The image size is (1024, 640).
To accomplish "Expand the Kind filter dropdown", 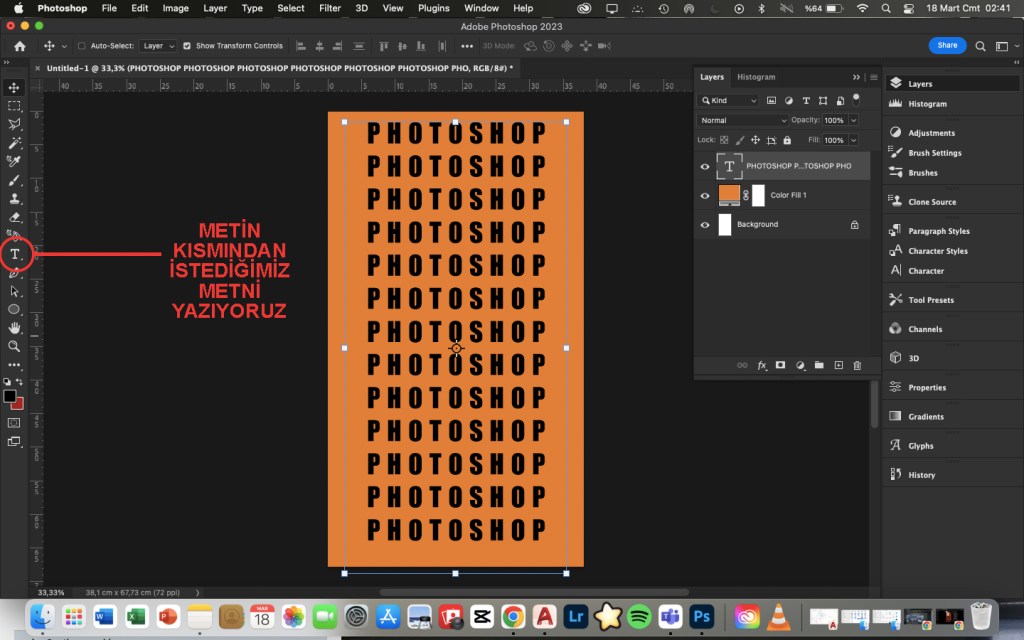I will click(730, 101).
